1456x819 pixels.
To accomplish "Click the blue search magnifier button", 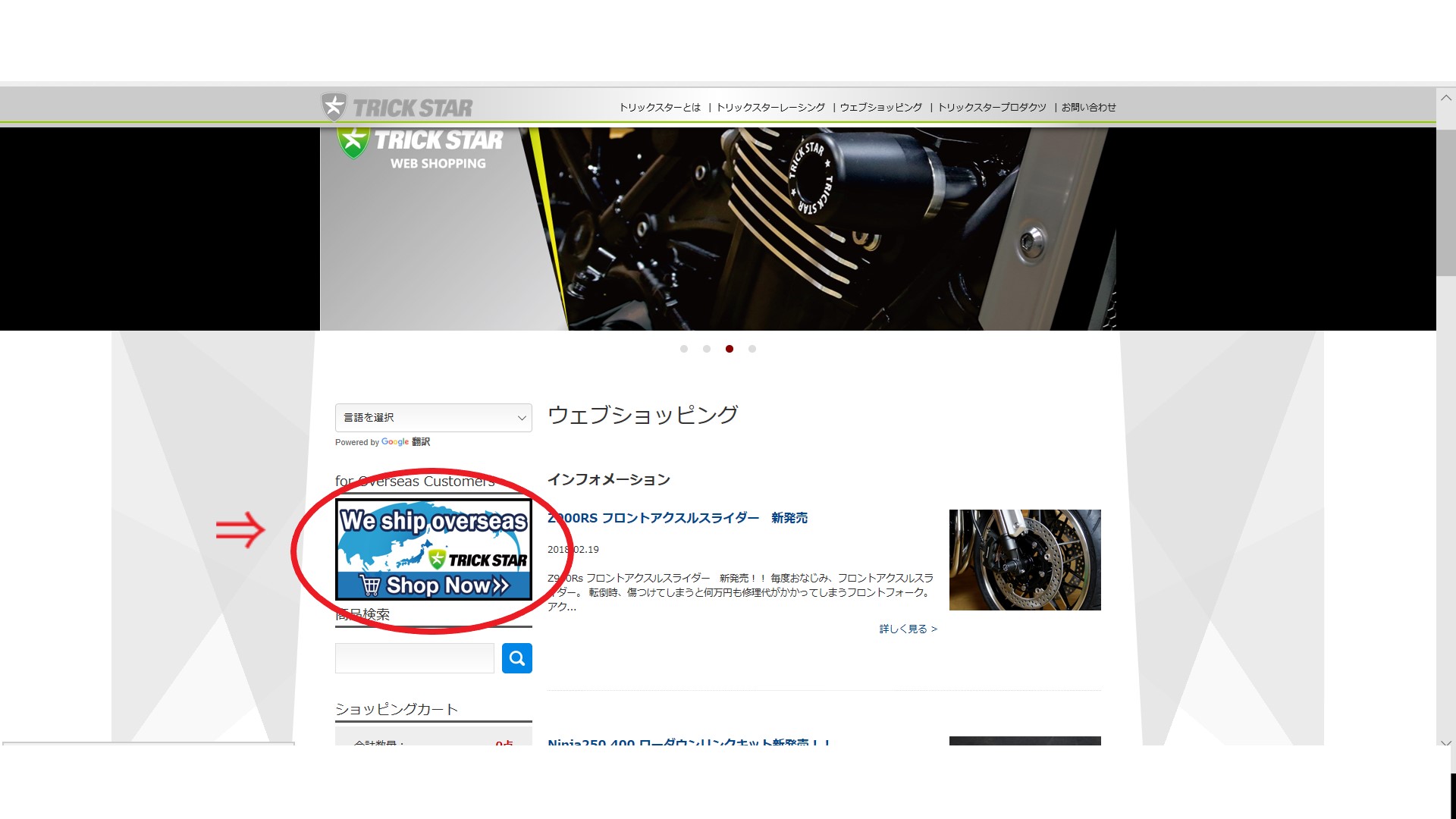I will 517,658.
